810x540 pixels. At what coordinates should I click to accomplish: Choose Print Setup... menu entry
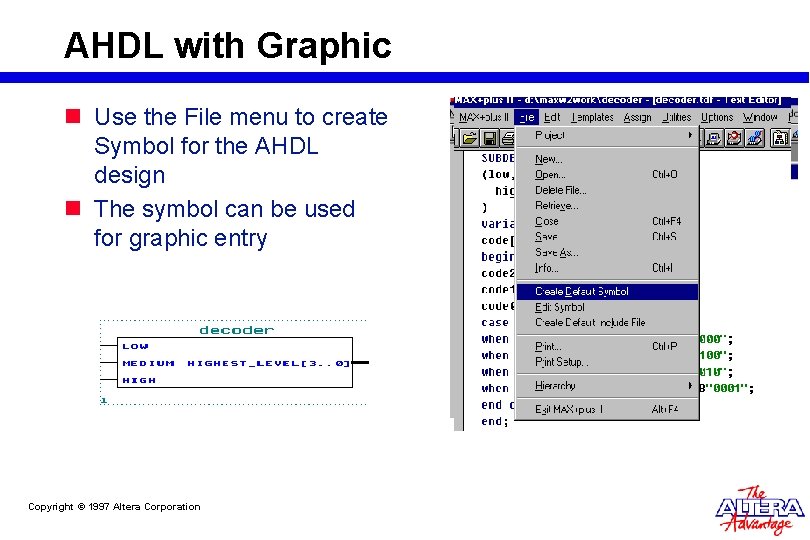608,362
